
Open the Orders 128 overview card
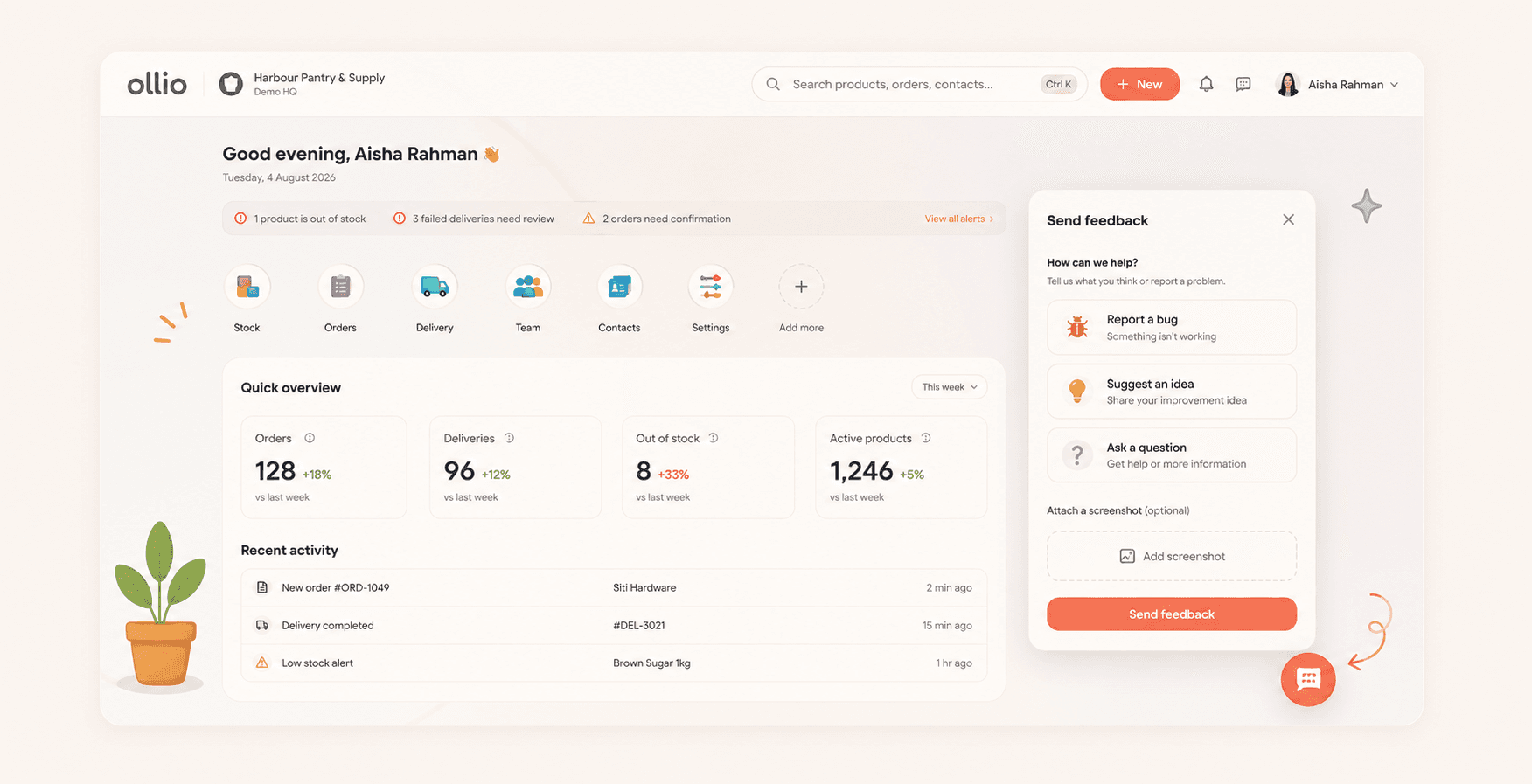point(324,467)
